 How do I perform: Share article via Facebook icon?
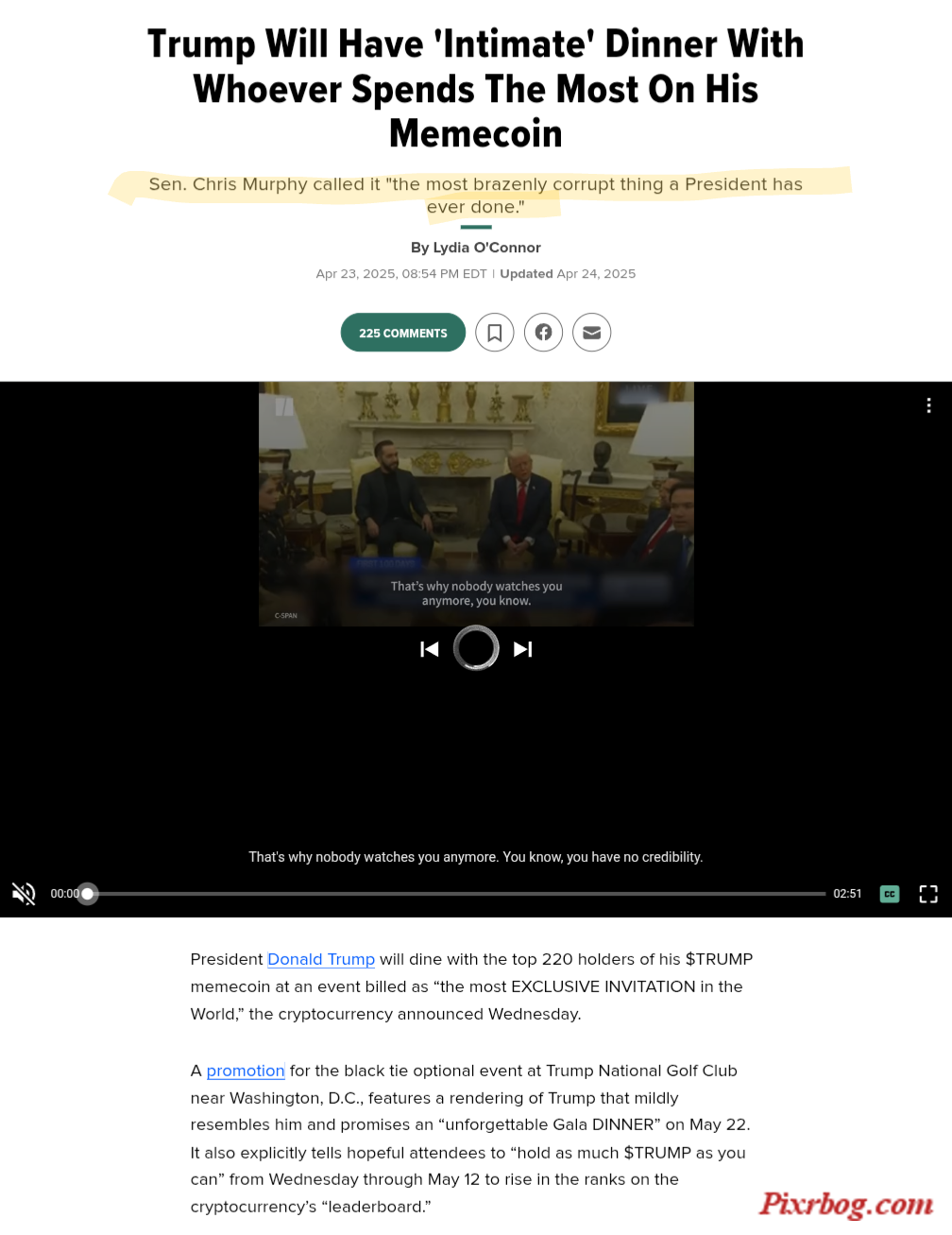point(543,333)
